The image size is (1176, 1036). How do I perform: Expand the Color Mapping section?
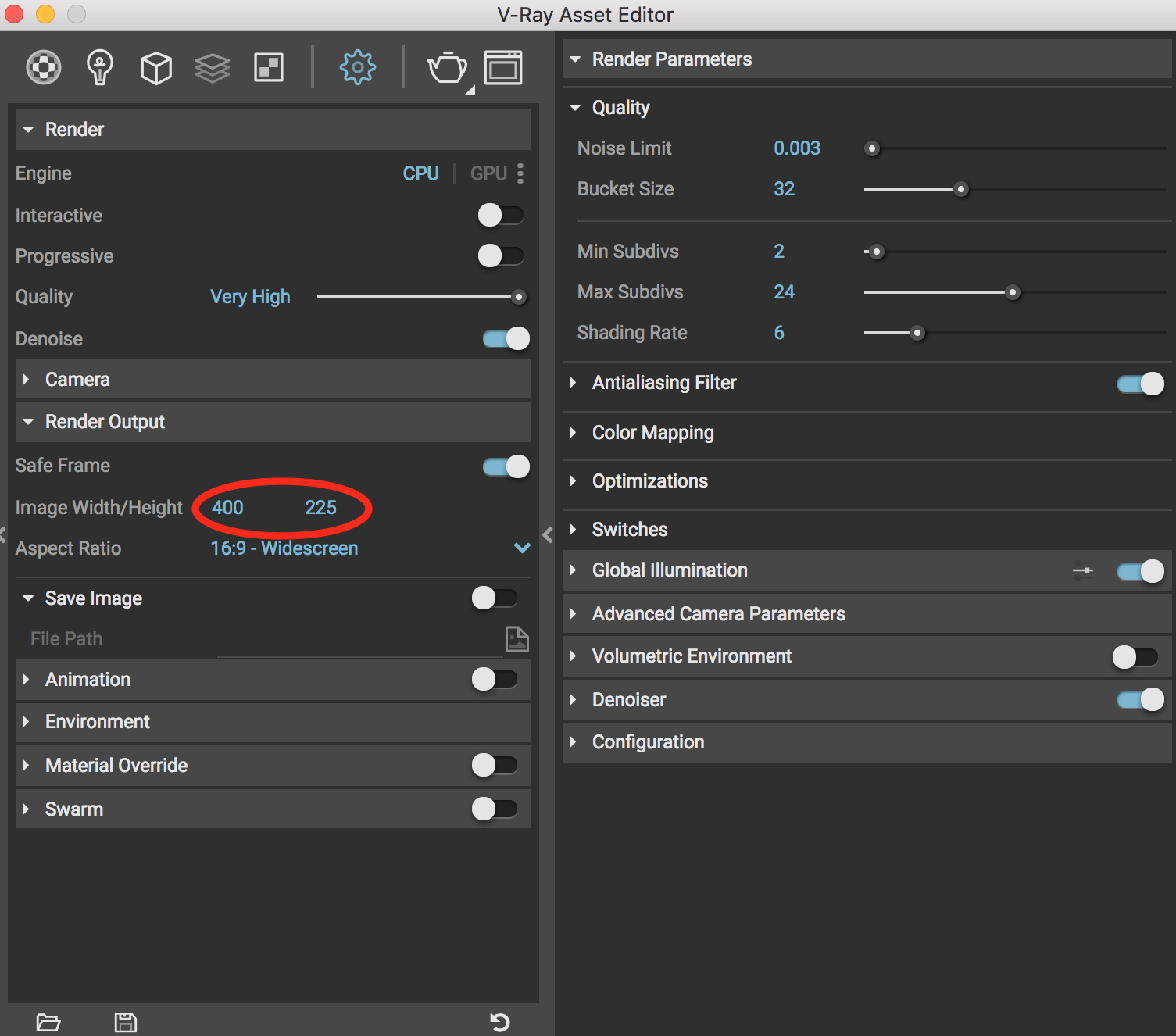652,433
